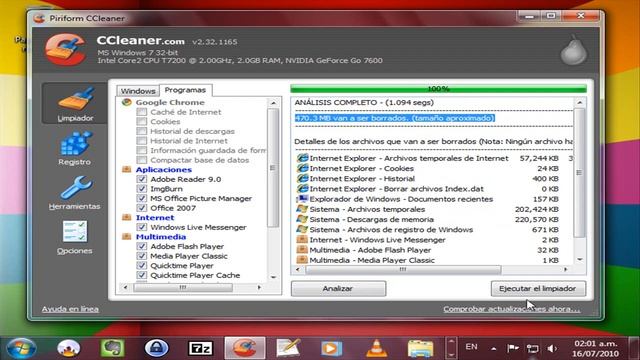
Task: Select the Programas tab
Action: coord(185,90)
